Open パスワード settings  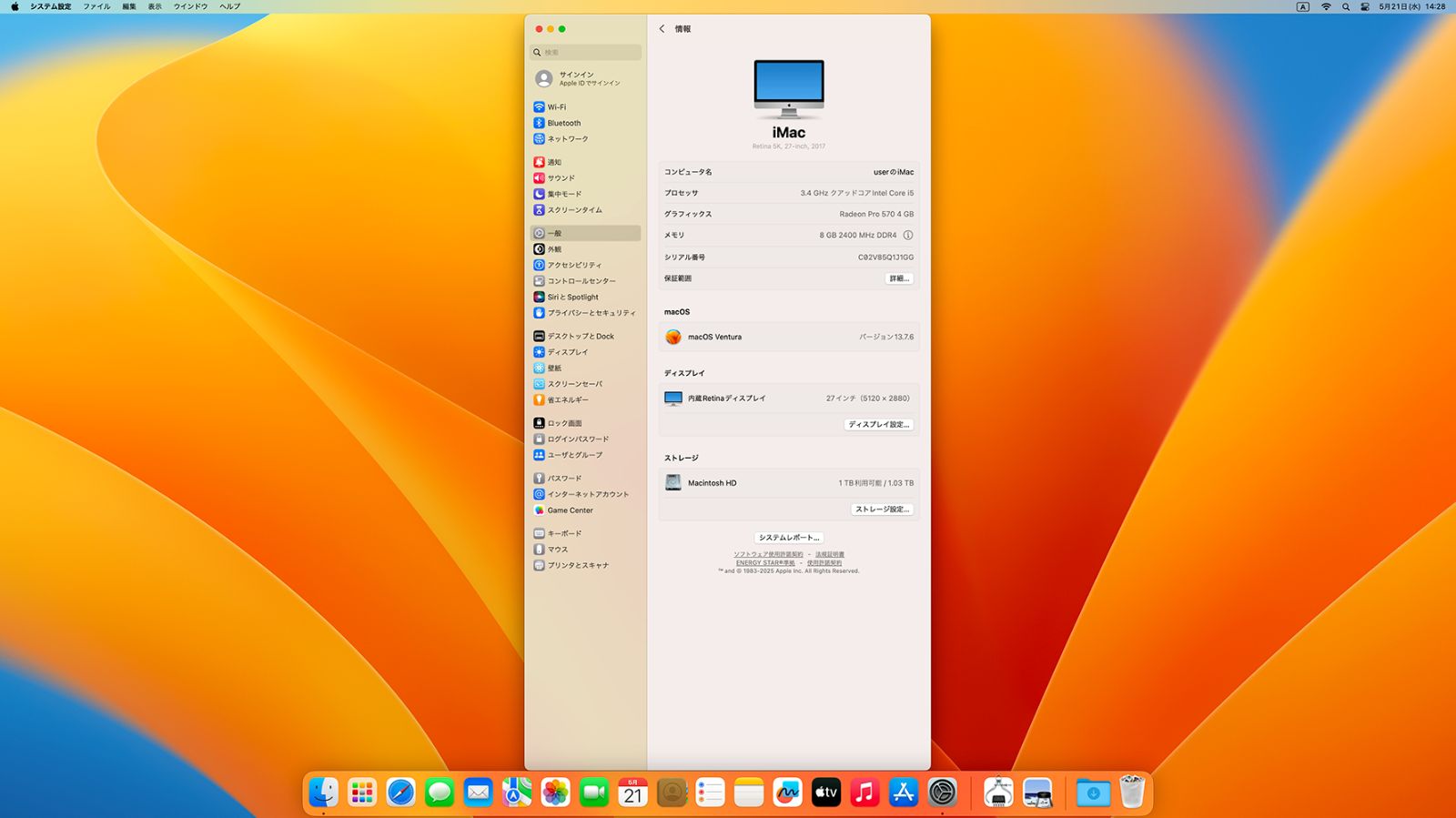coord(586,479)
